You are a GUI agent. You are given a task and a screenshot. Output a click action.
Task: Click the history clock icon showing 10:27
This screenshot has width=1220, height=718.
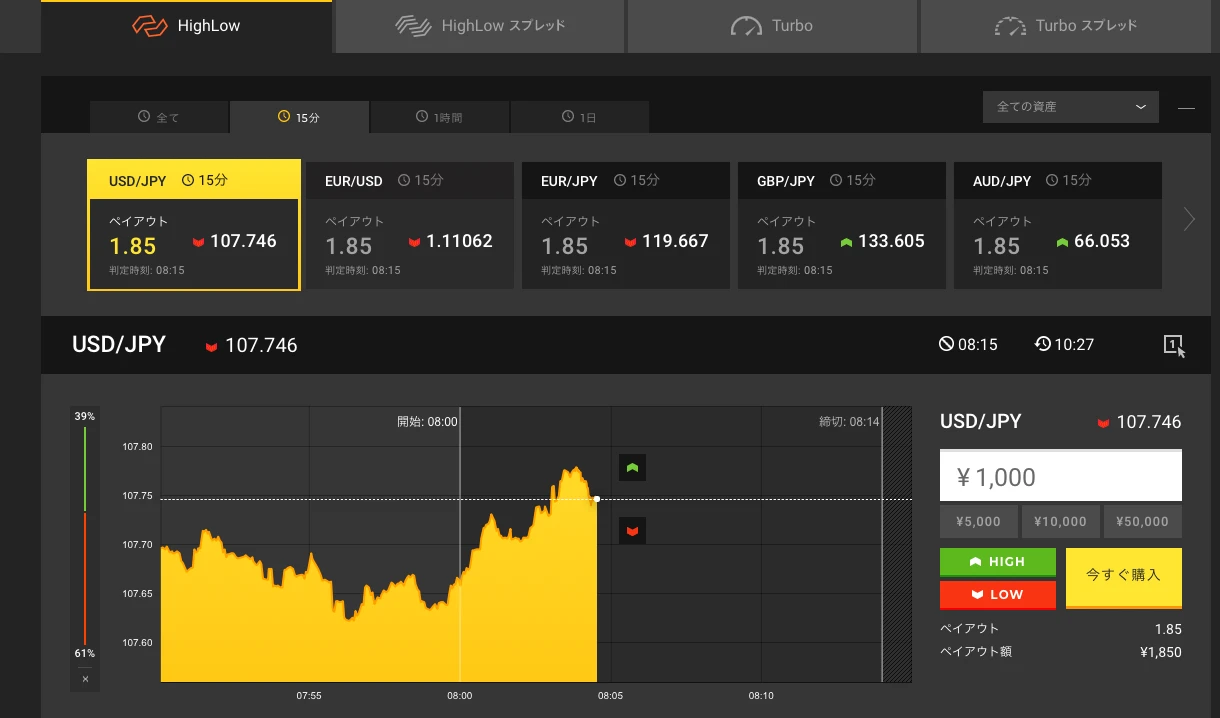point(1043,344)
